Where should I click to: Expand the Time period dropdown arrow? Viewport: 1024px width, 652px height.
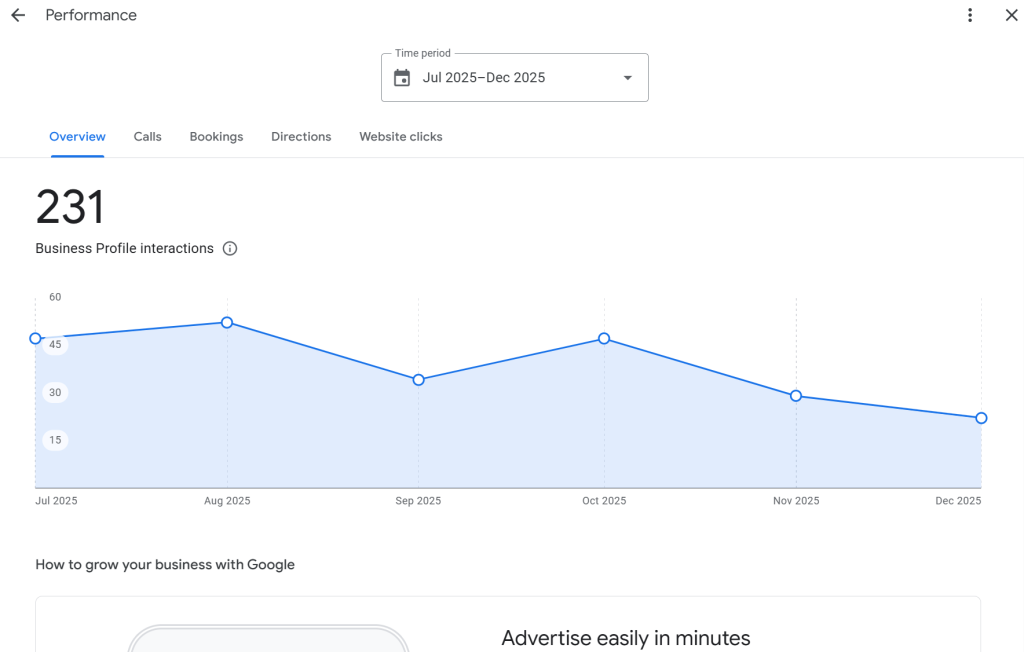627,77
